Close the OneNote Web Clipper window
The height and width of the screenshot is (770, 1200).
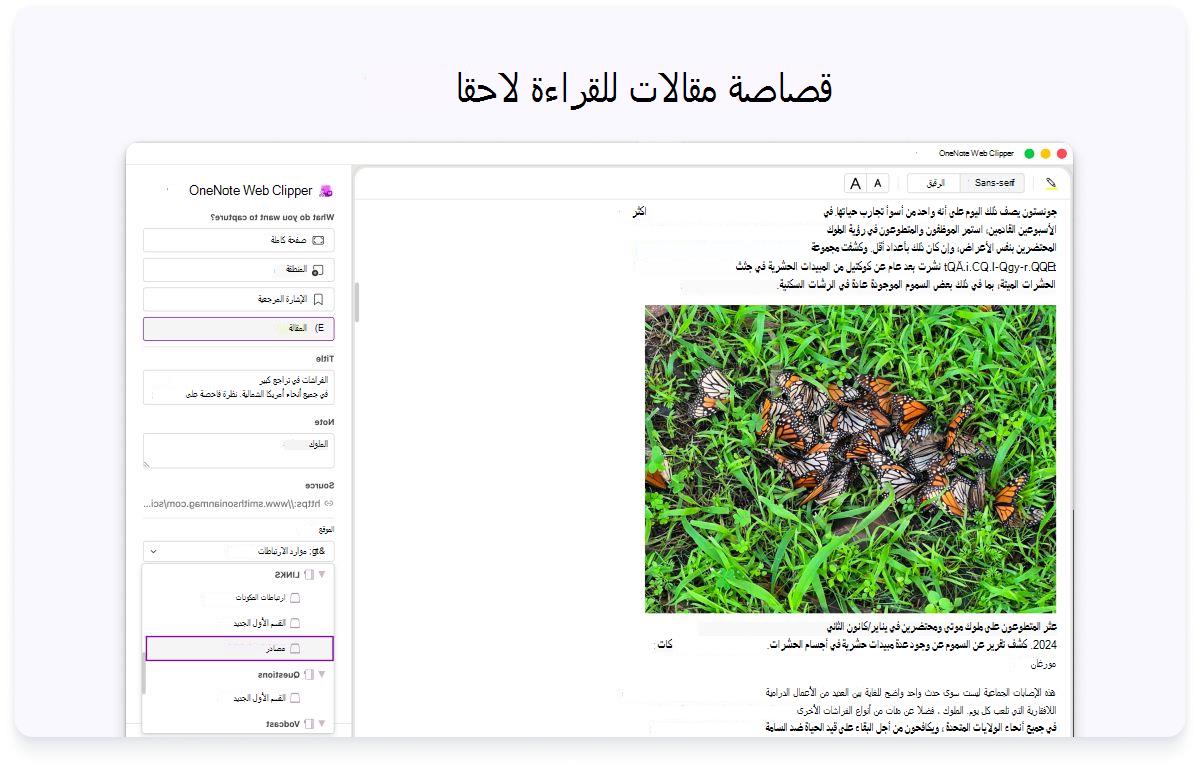1062,154
